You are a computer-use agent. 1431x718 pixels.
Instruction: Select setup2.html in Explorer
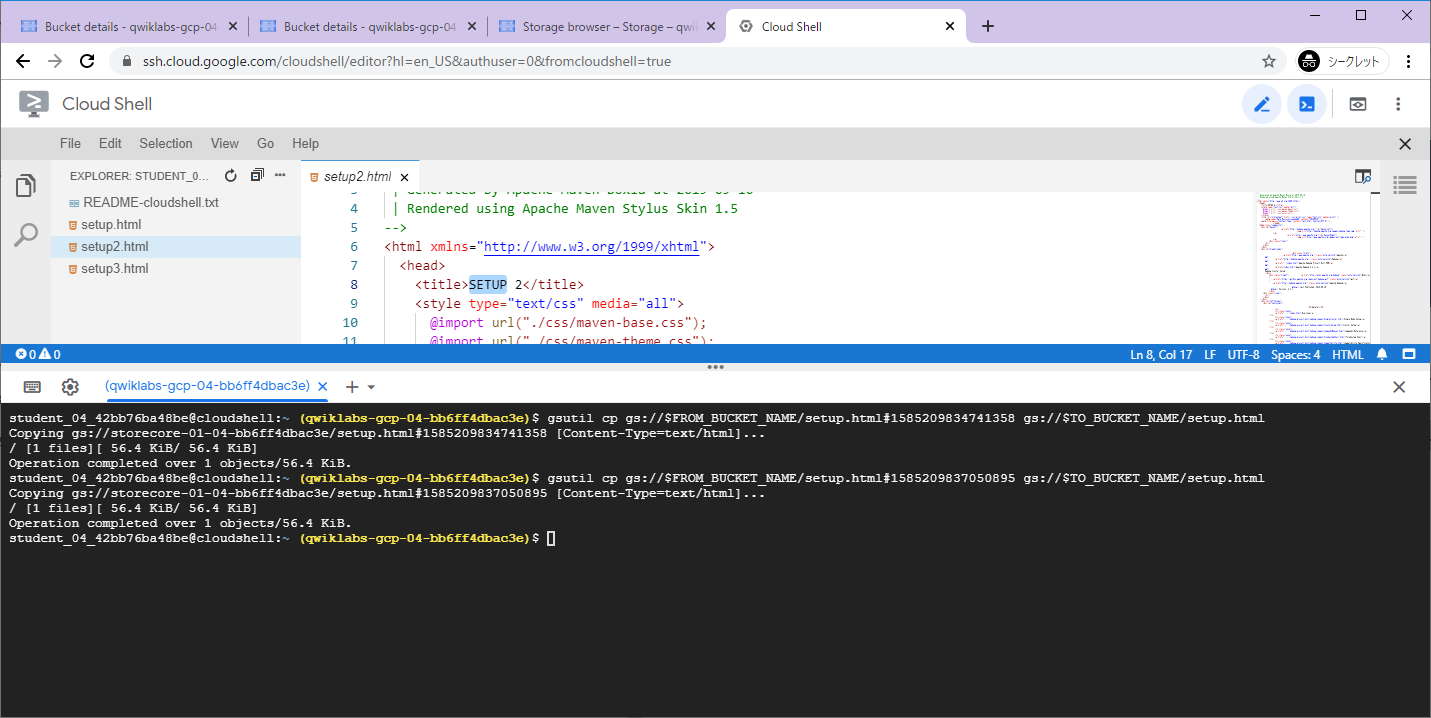click(x=176, y=247)
